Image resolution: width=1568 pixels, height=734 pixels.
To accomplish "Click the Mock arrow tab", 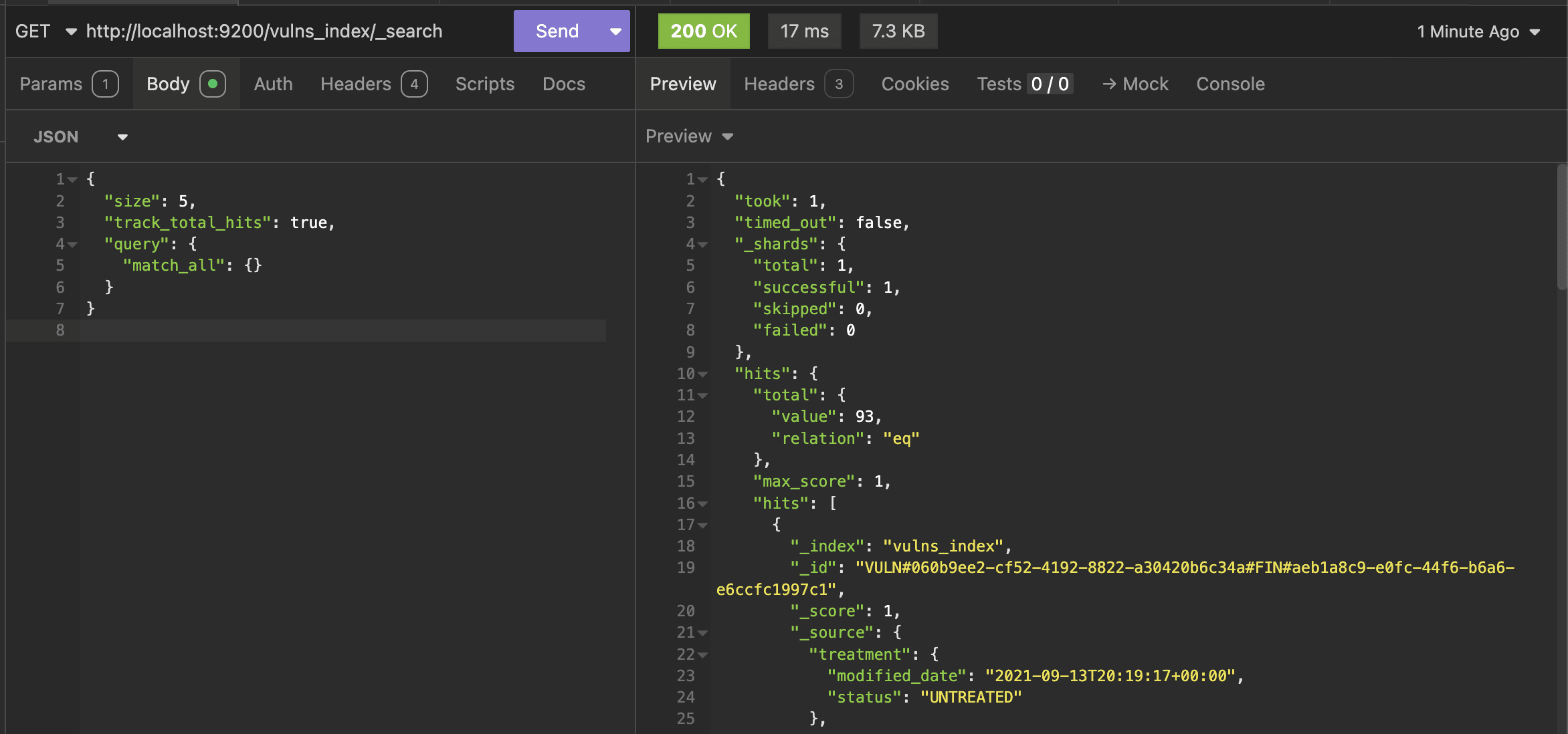I will coord(1135,84).
